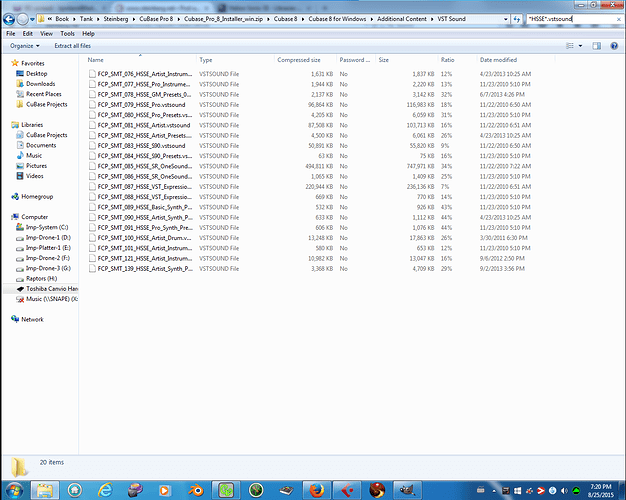626x500 pixels.
Task: Open the Edit menu
Action: (28, 34)
